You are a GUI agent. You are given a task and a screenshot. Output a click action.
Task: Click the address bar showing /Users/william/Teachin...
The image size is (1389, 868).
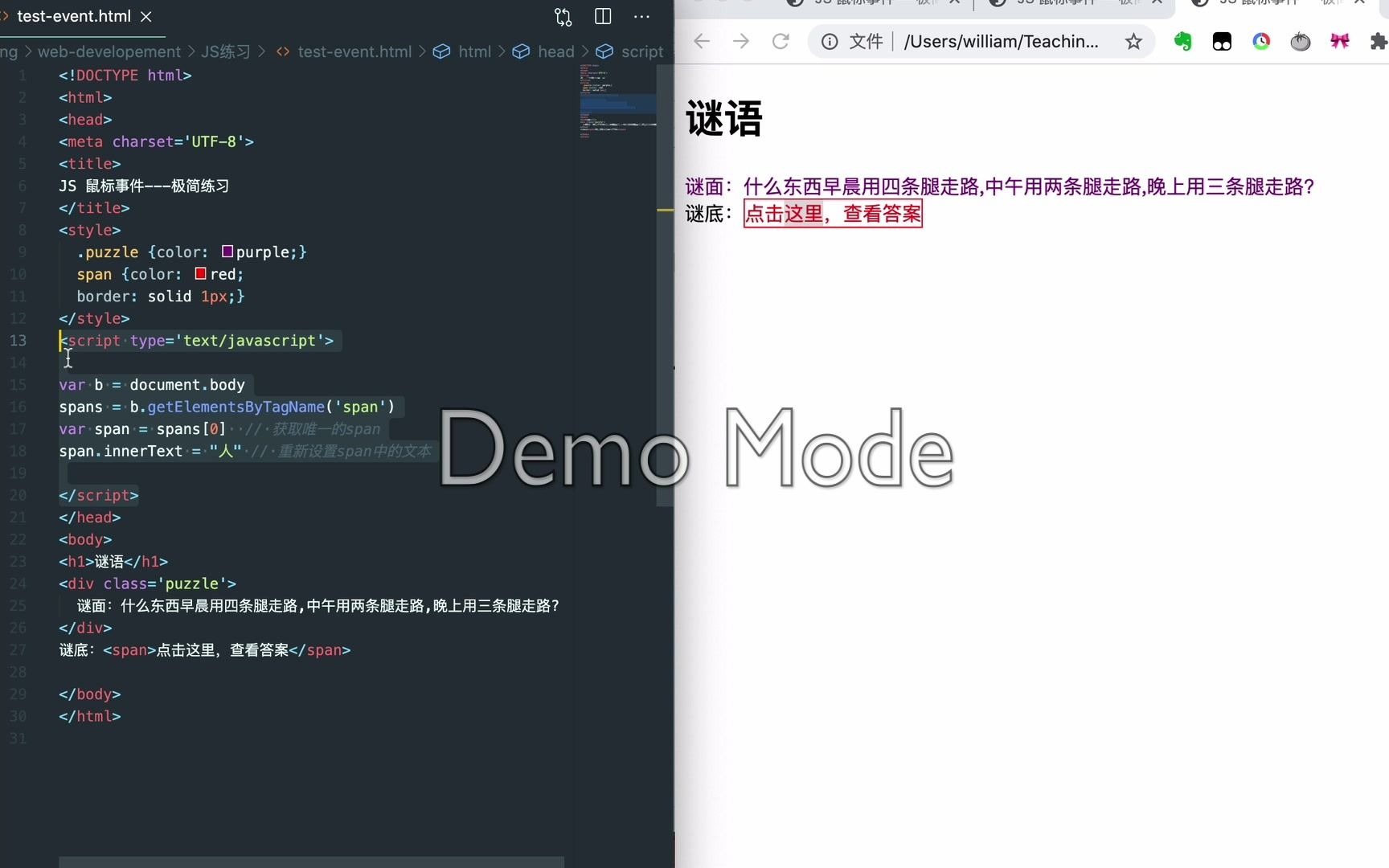tap(1001, 41)
